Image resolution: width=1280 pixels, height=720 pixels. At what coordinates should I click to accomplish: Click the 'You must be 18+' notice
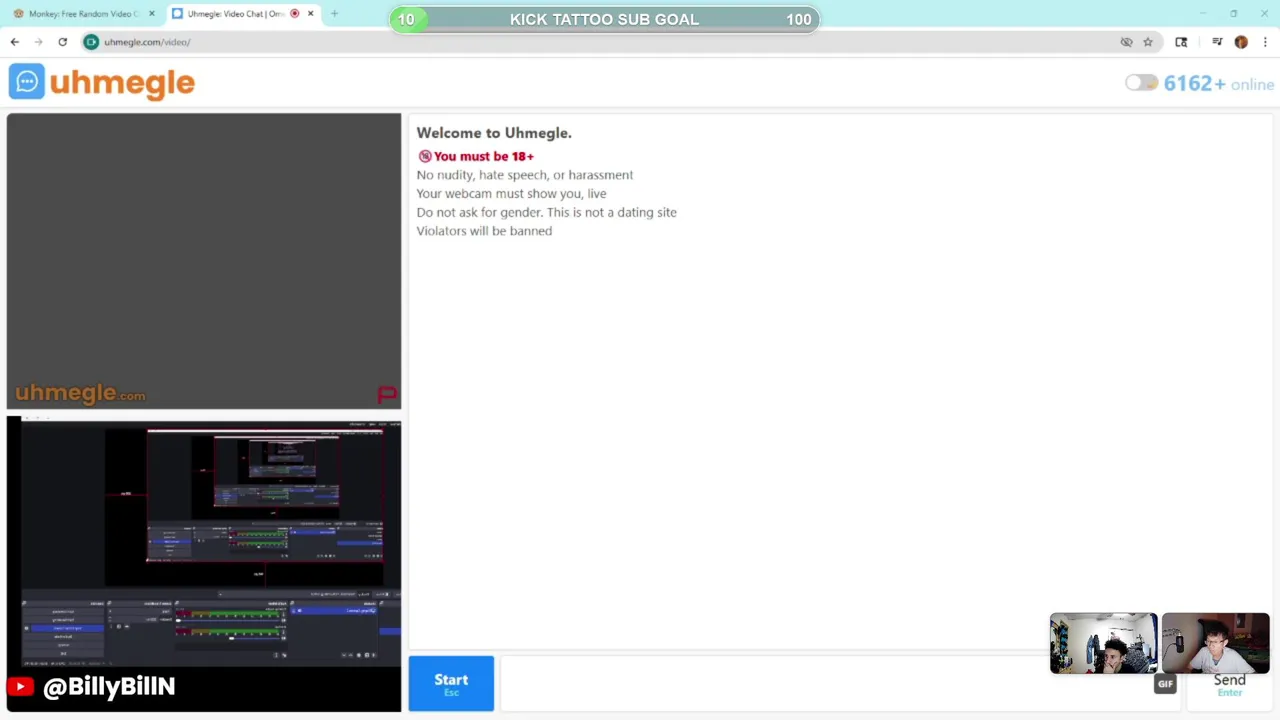point(476,156)
